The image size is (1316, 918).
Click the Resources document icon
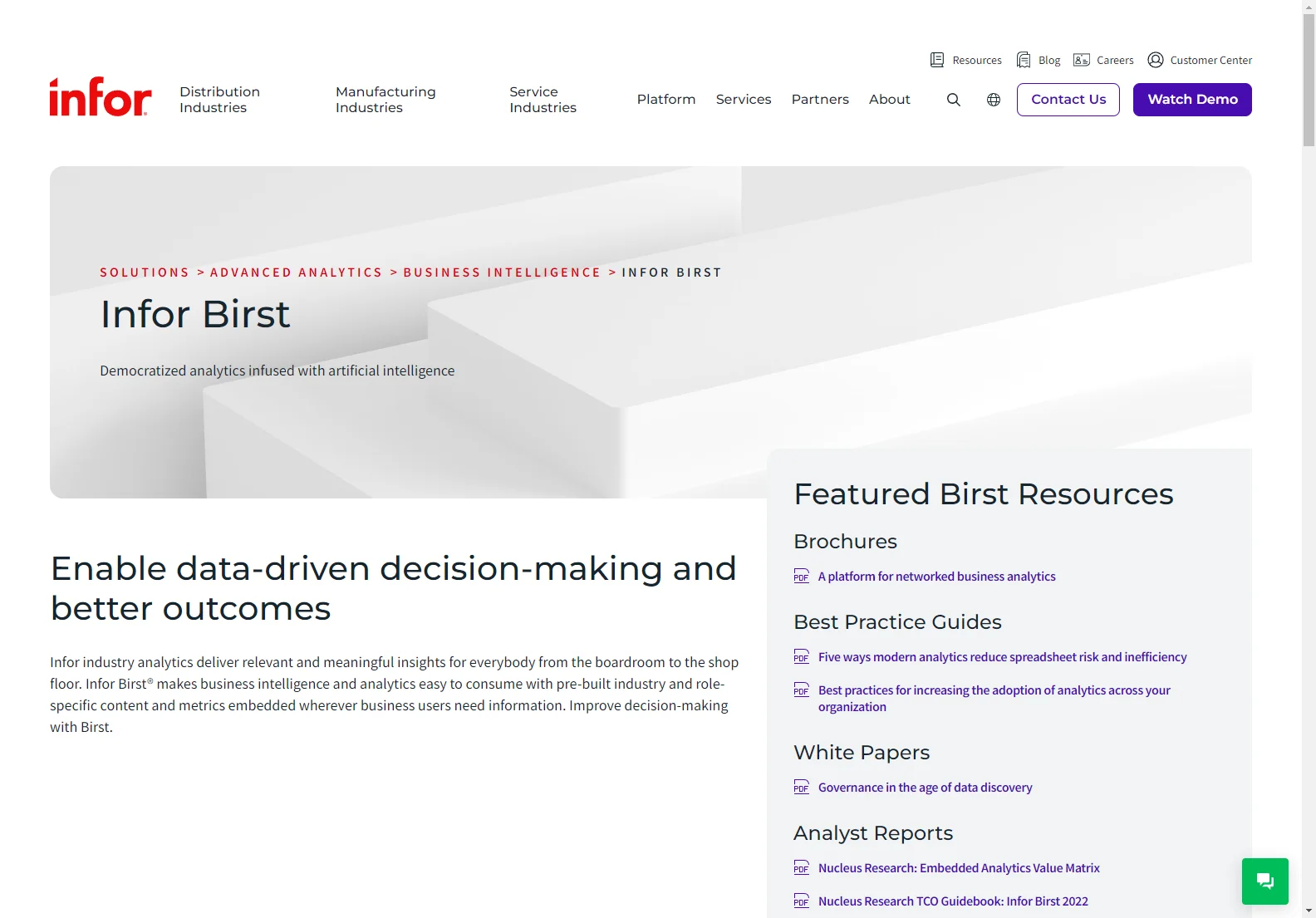point(937,60)
